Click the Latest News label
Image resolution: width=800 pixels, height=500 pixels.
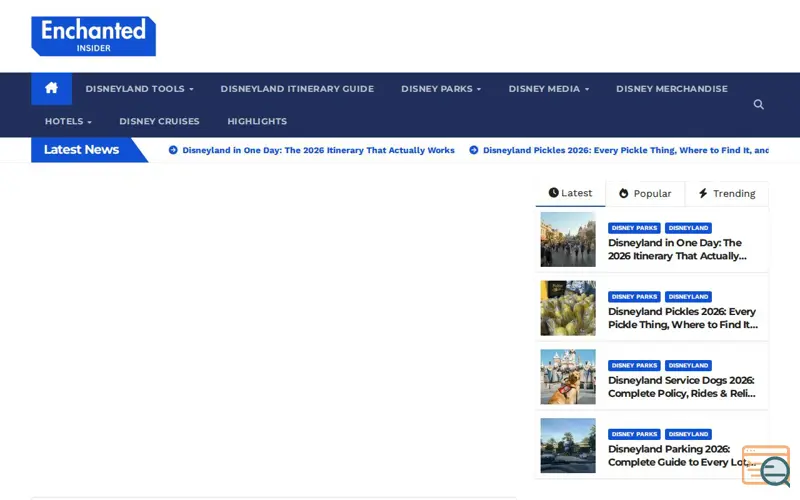(x=81, y=149)
